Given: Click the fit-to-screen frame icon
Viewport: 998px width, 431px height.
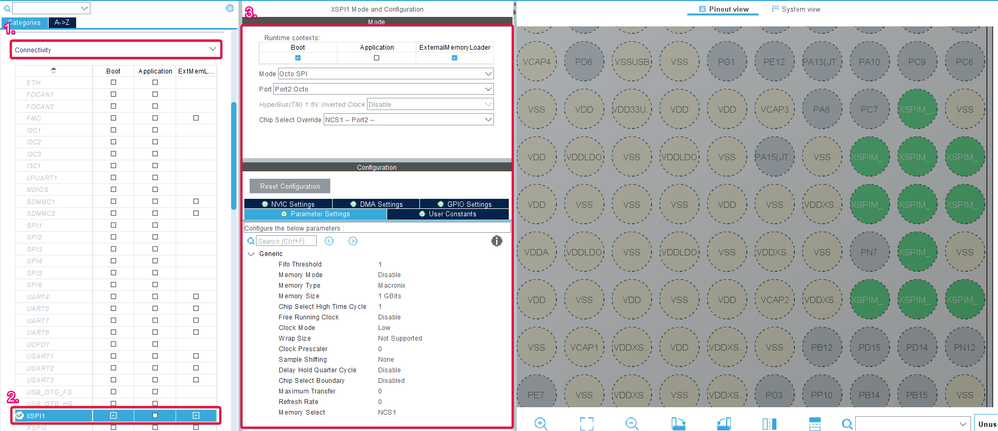Looking at the screenshot, I should [x=586, y=424].
